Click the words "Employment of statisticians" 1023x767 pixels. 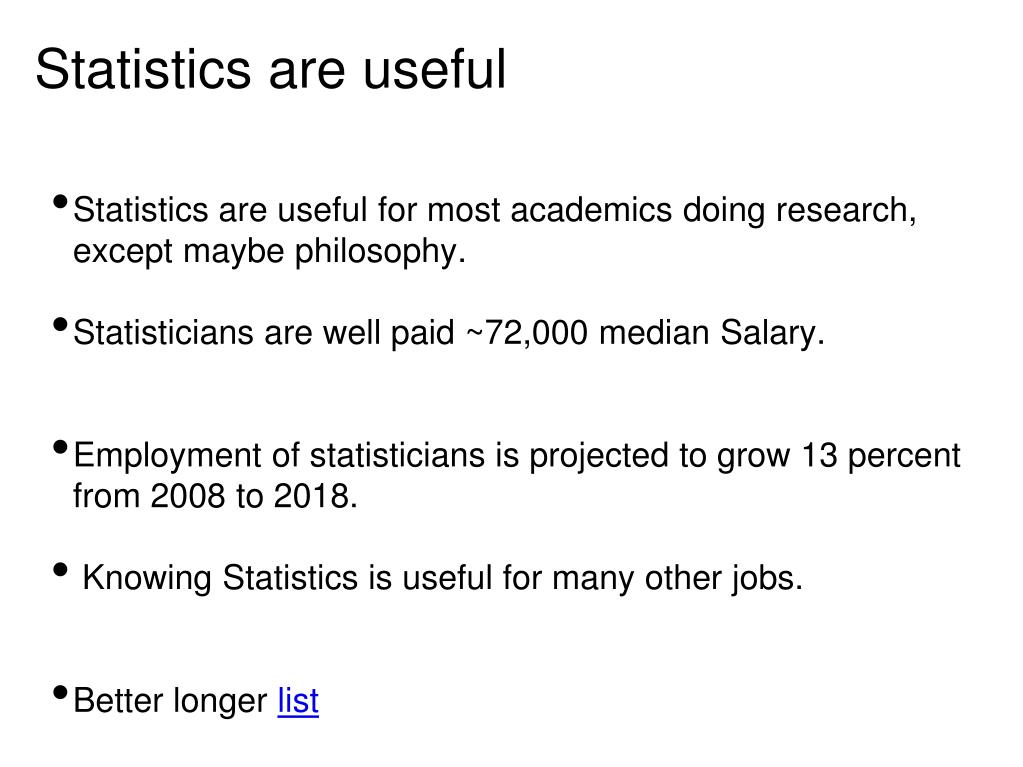(x=279, y=457)
